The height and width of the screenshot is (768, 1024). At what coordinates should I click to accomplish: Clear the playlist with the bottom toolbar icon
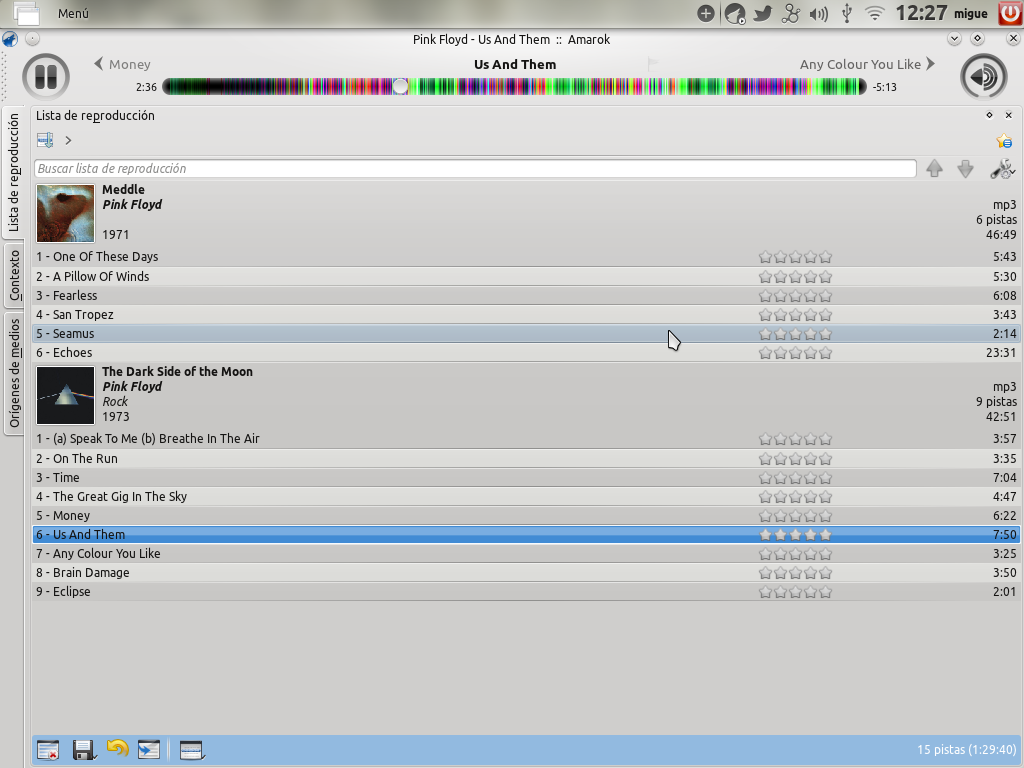[x=48, y=750]
